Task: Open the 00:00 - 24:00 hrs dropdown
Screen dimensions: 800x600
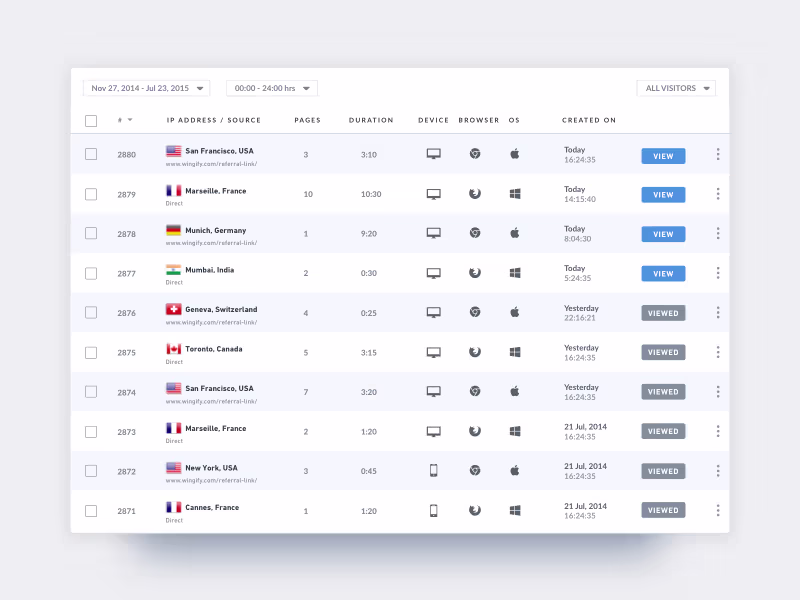Action: pos(272,88)
